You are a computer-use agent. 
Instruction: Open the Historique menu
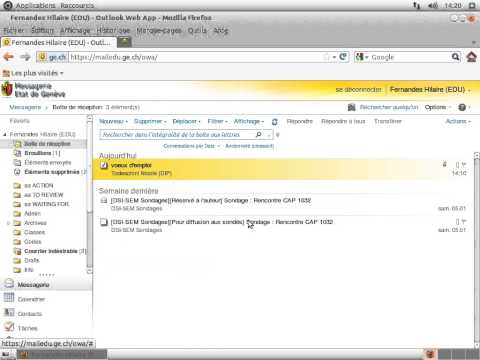(113, 30)
